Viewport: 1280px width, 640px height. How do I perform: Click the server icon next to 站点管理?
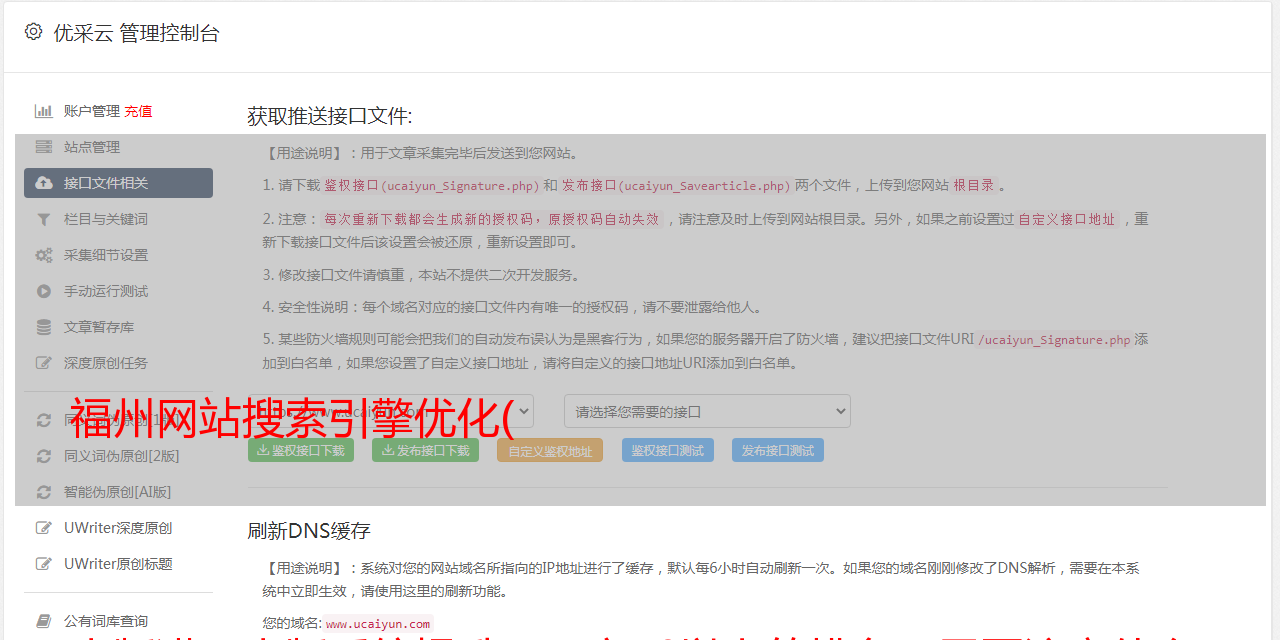coord(44,147)
